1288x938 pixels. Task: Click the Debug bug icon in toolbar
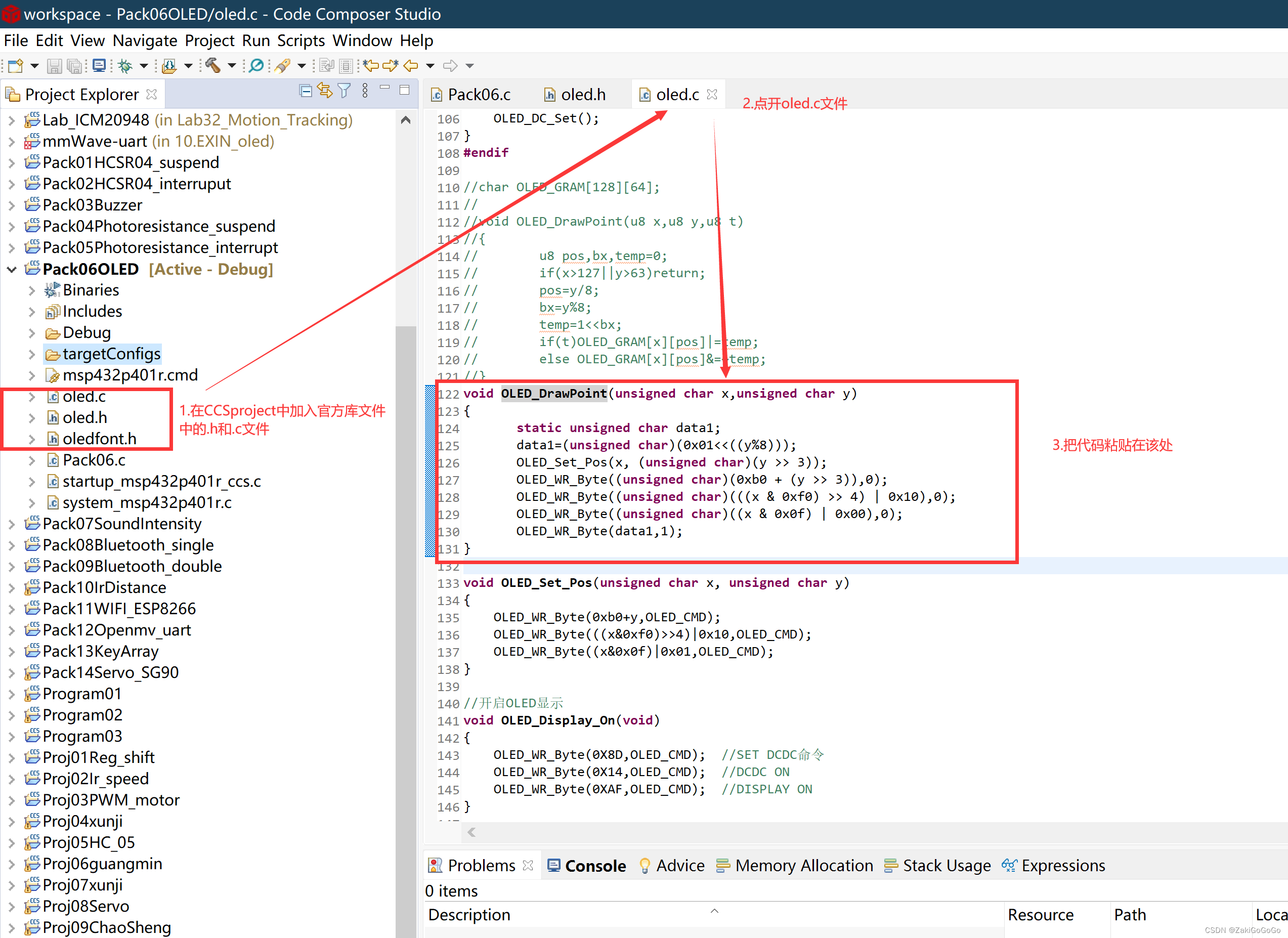click(125, 66)
